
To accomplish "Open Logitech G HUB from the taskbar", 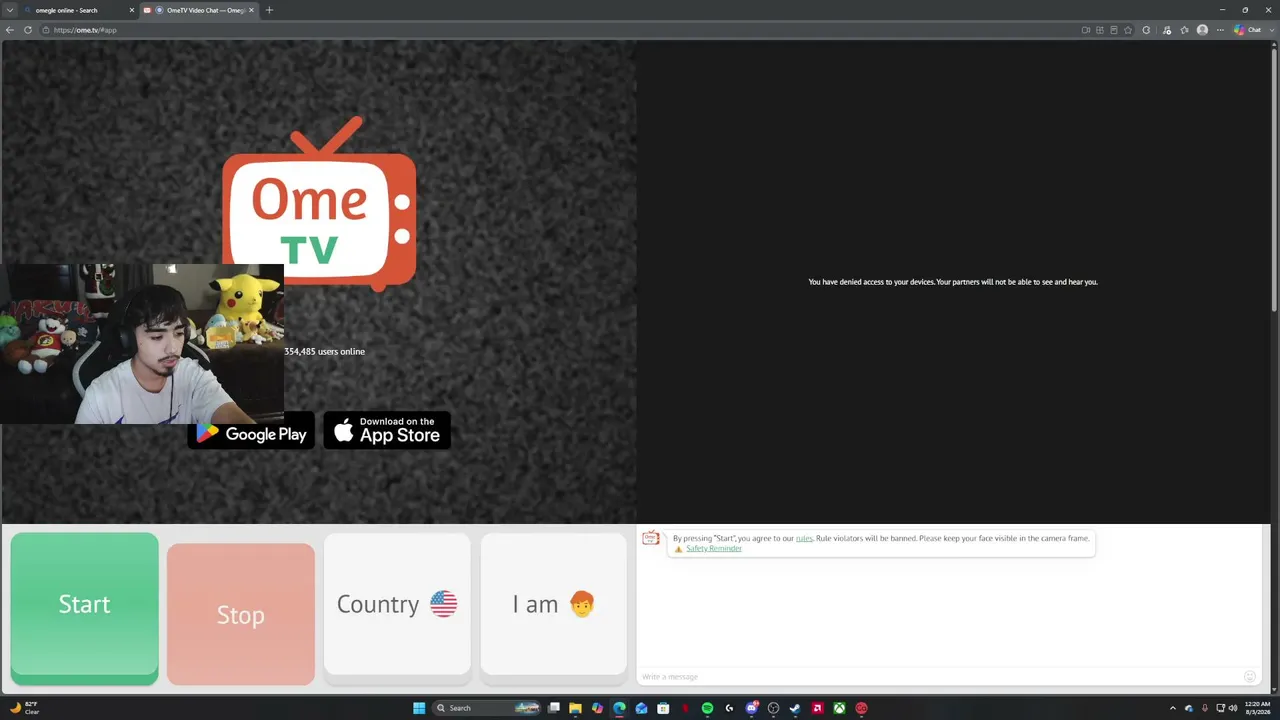I will [x=729, y=708].
